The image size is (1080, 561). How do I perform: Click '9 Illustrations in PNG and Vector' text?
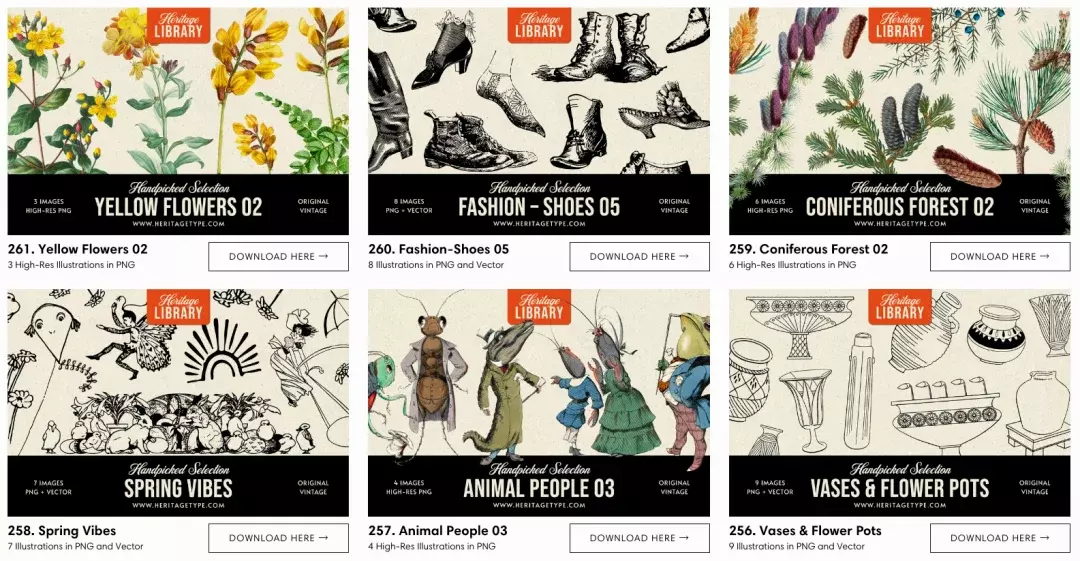click(797, 547)
